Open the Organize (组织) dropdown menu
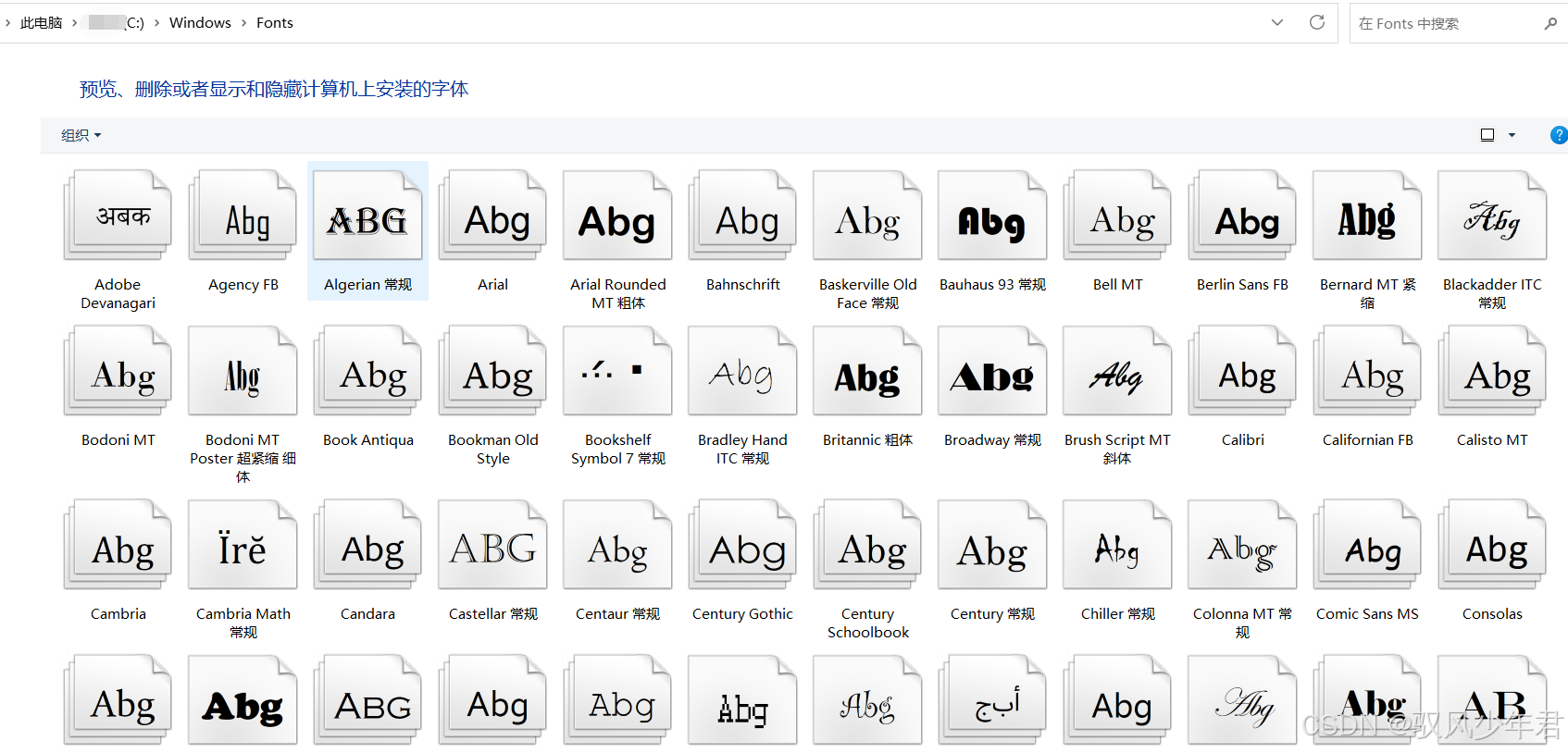The image size is (1568, 753). pos(81,135)
